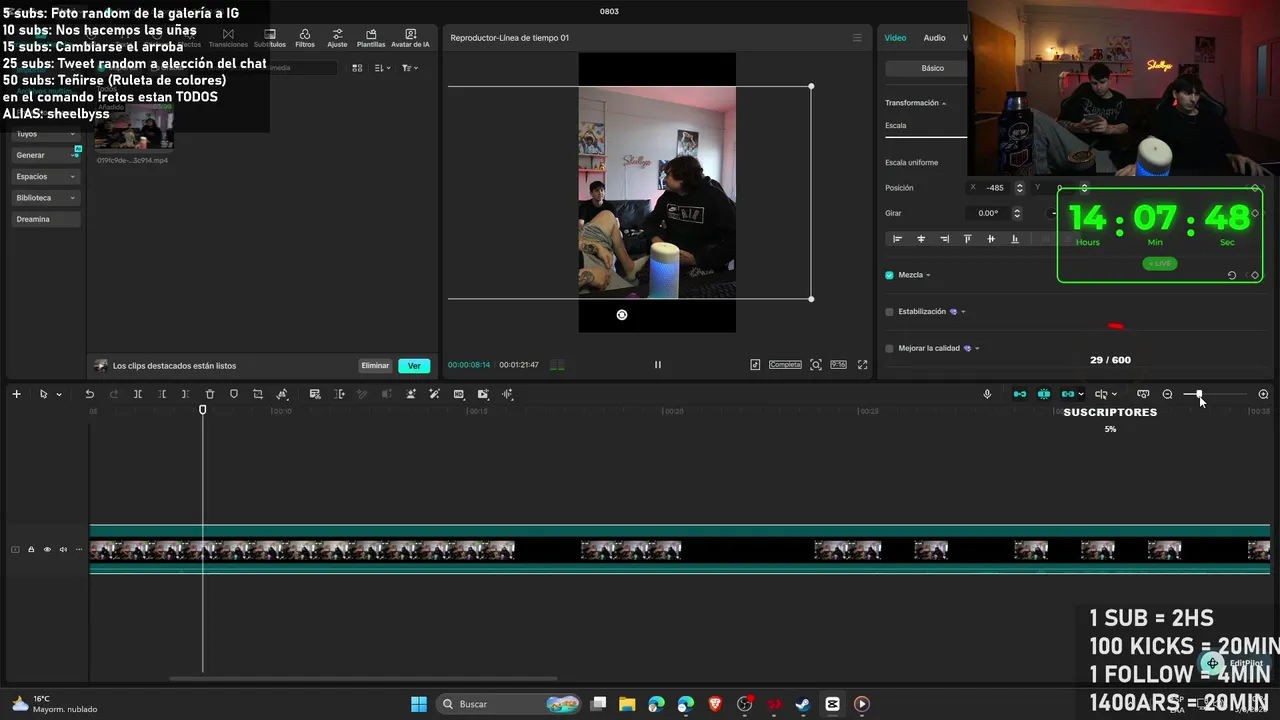Open the Windows Start menu
Viewport: 1280px width, 720px height.
[x=419, y=704]
